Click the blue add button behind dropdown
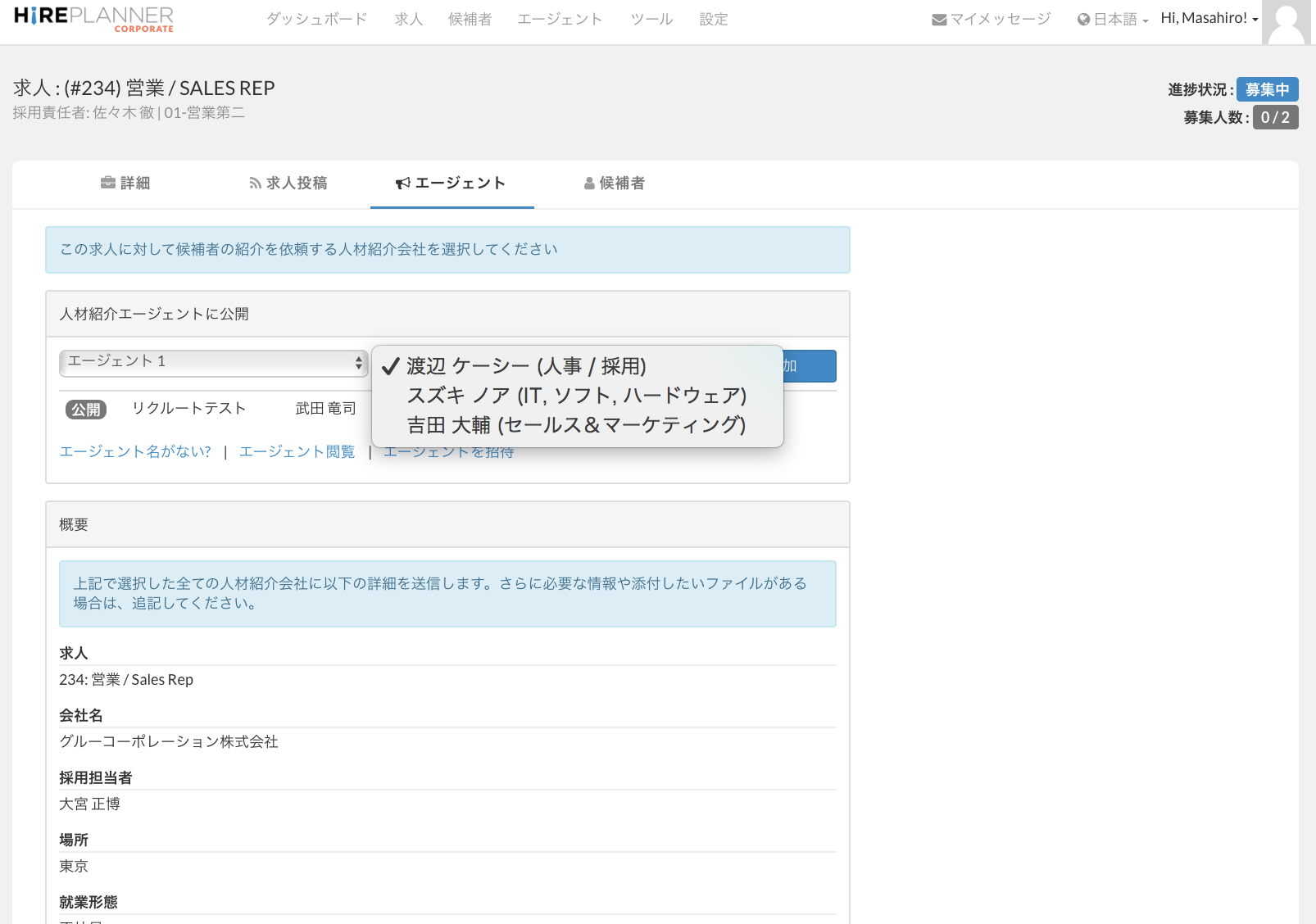Screen dimensions: 1316x924 (809, 366)
